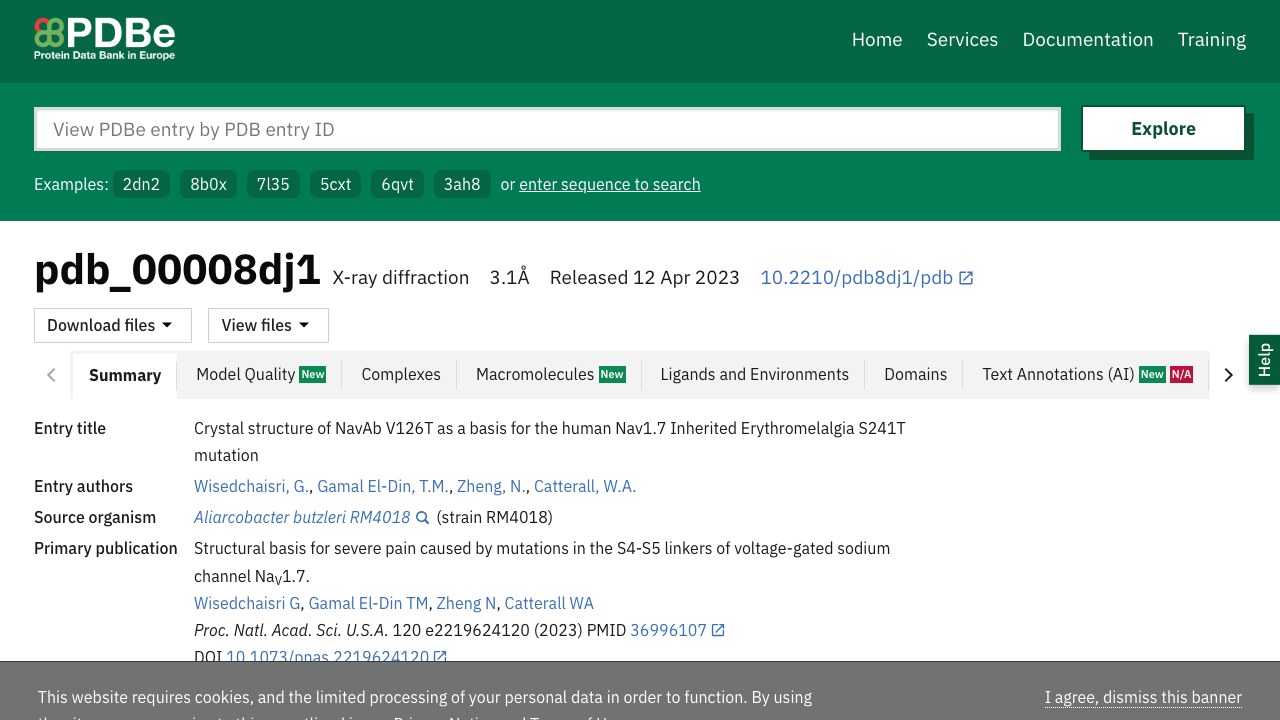Click the PDBe logo

coord(105,39)
